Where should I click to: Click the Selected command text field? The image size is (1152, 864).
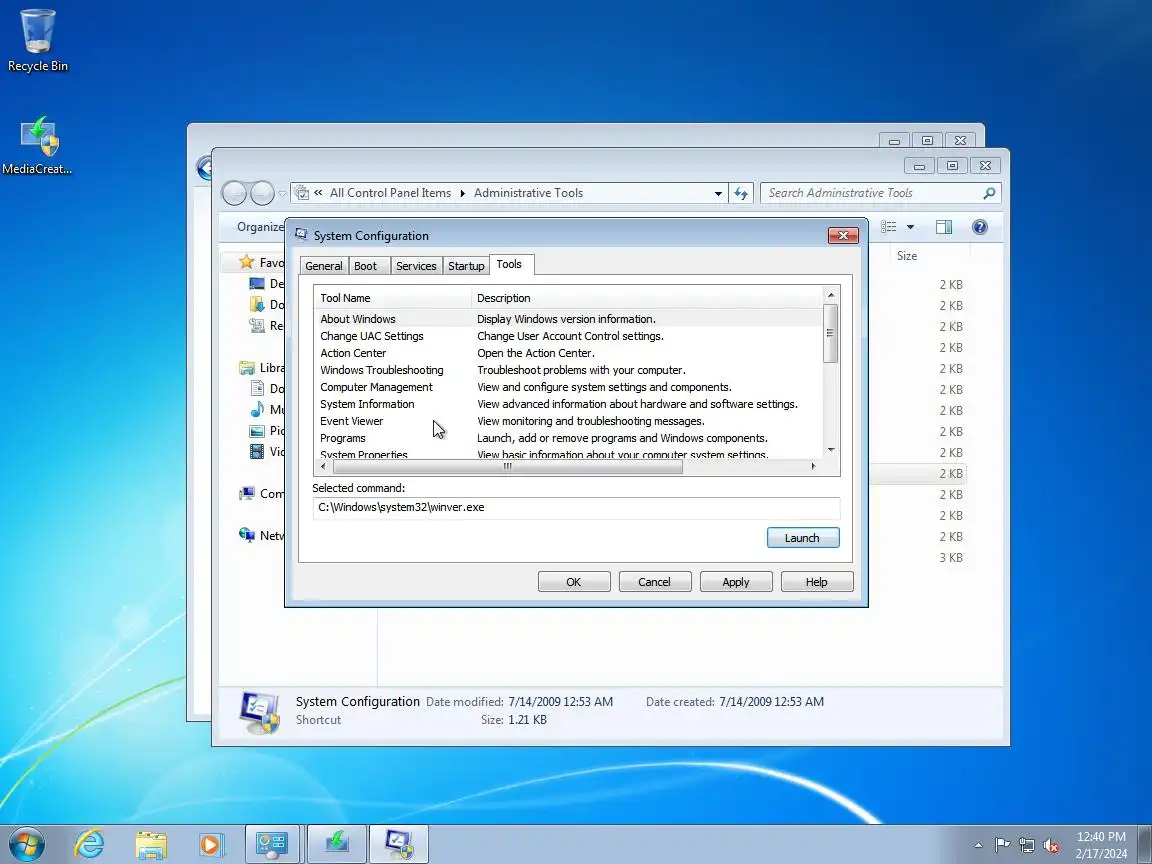point(576,508)
